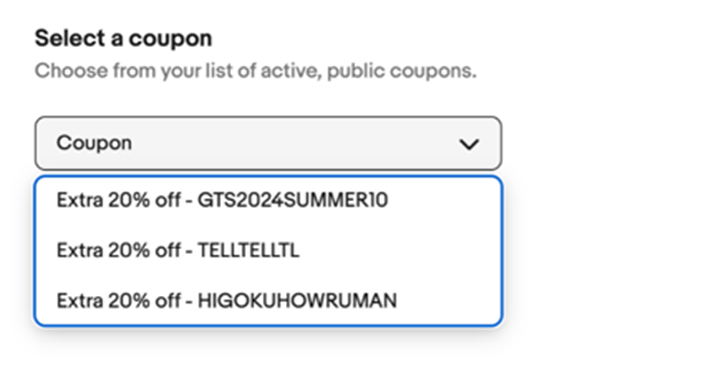Click the 'Coupon' placeholder label in the field

pyautogui.click(x=94, y=143)
